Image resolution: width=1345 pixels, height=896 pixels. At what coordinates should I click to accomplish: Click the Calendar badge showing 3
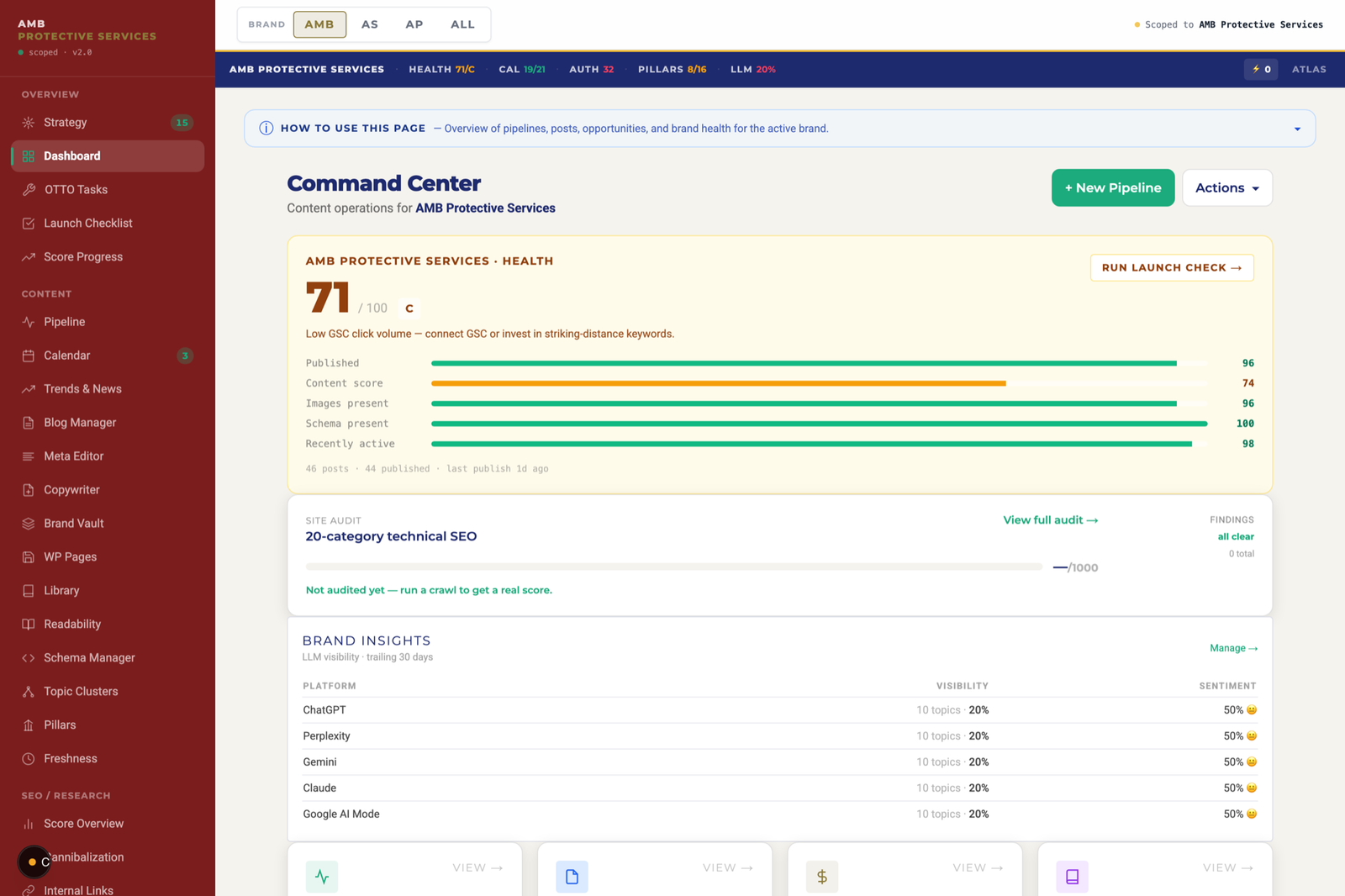click(x=185, y=356)
